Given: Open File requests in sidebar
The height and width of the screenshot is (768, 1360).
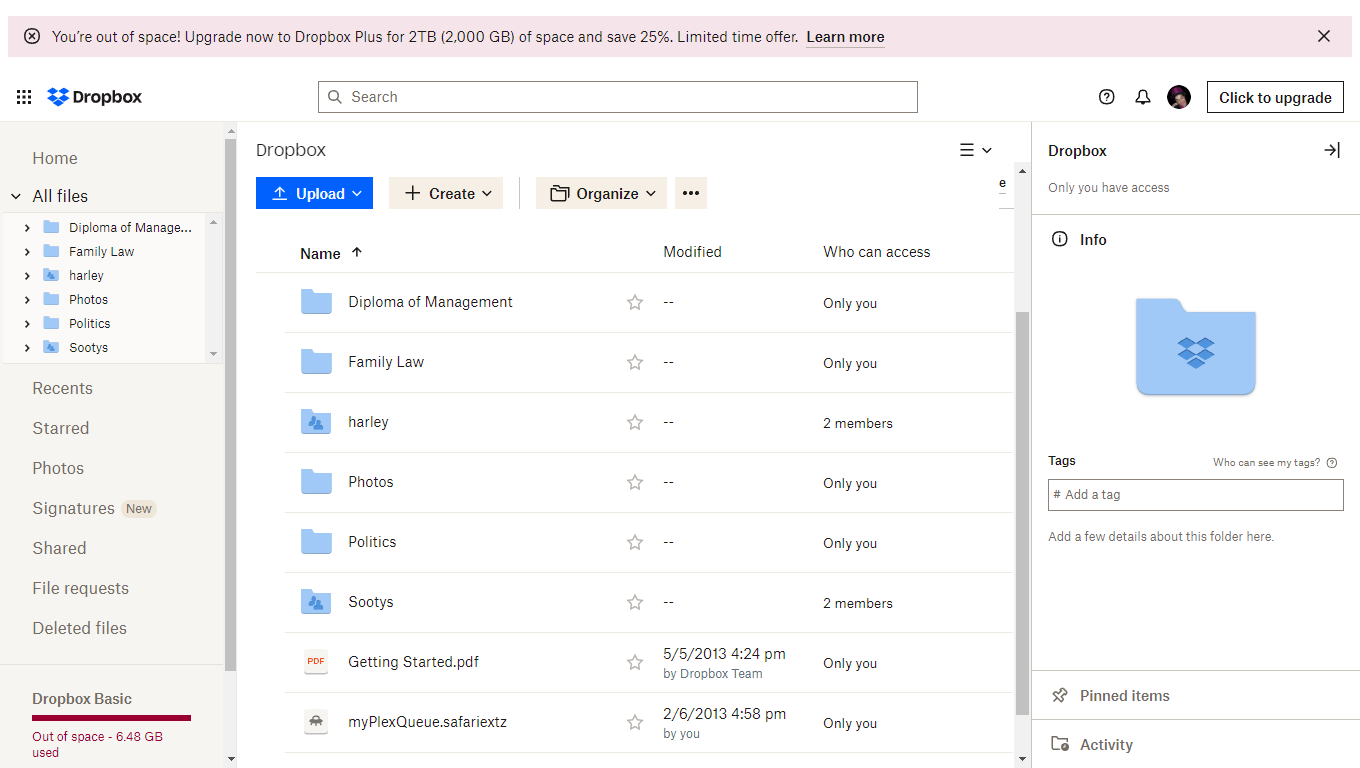Looking at the screenshot, I should pyautogui.click(x=81, y=588).
